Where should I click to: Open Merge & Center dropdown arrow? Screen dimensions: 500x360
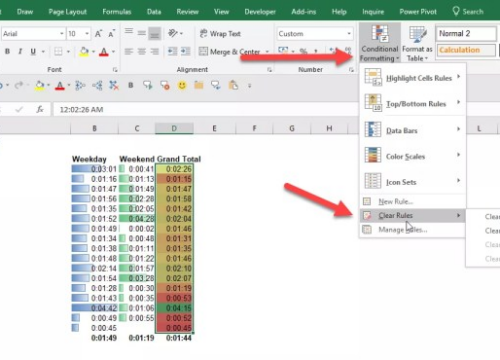click(267, 52)
